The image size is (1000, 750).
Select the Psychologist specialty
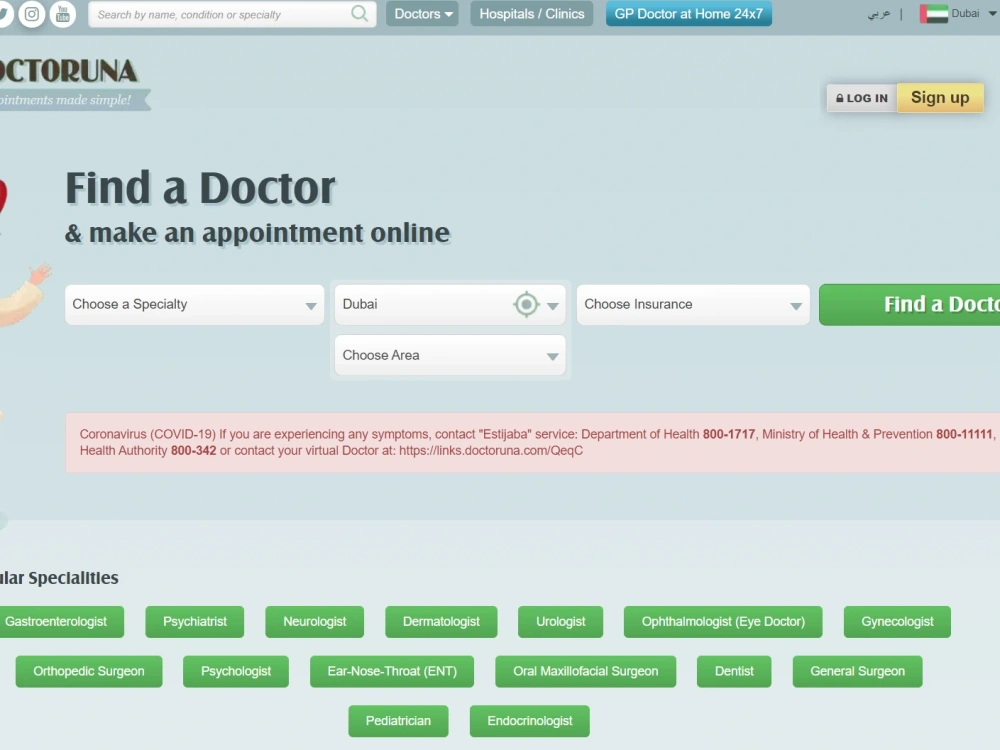point(236,672)
